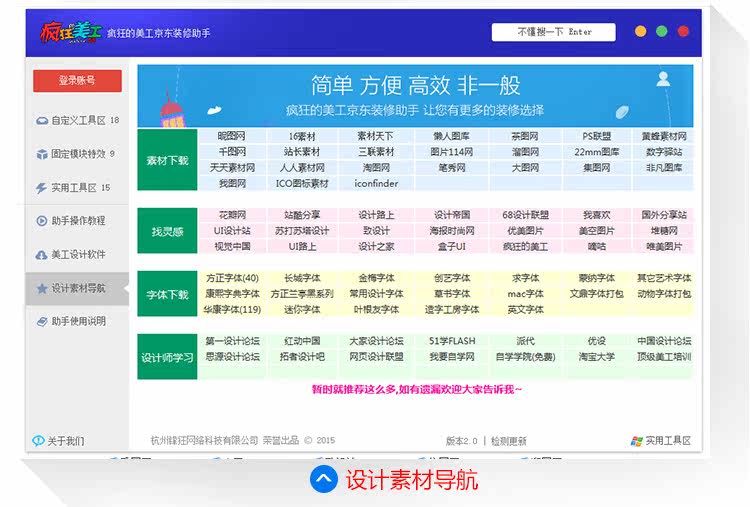Open 助手使用说明 in sidebar
Viewport: 750px width, 507px height.
tap(77, 321)
